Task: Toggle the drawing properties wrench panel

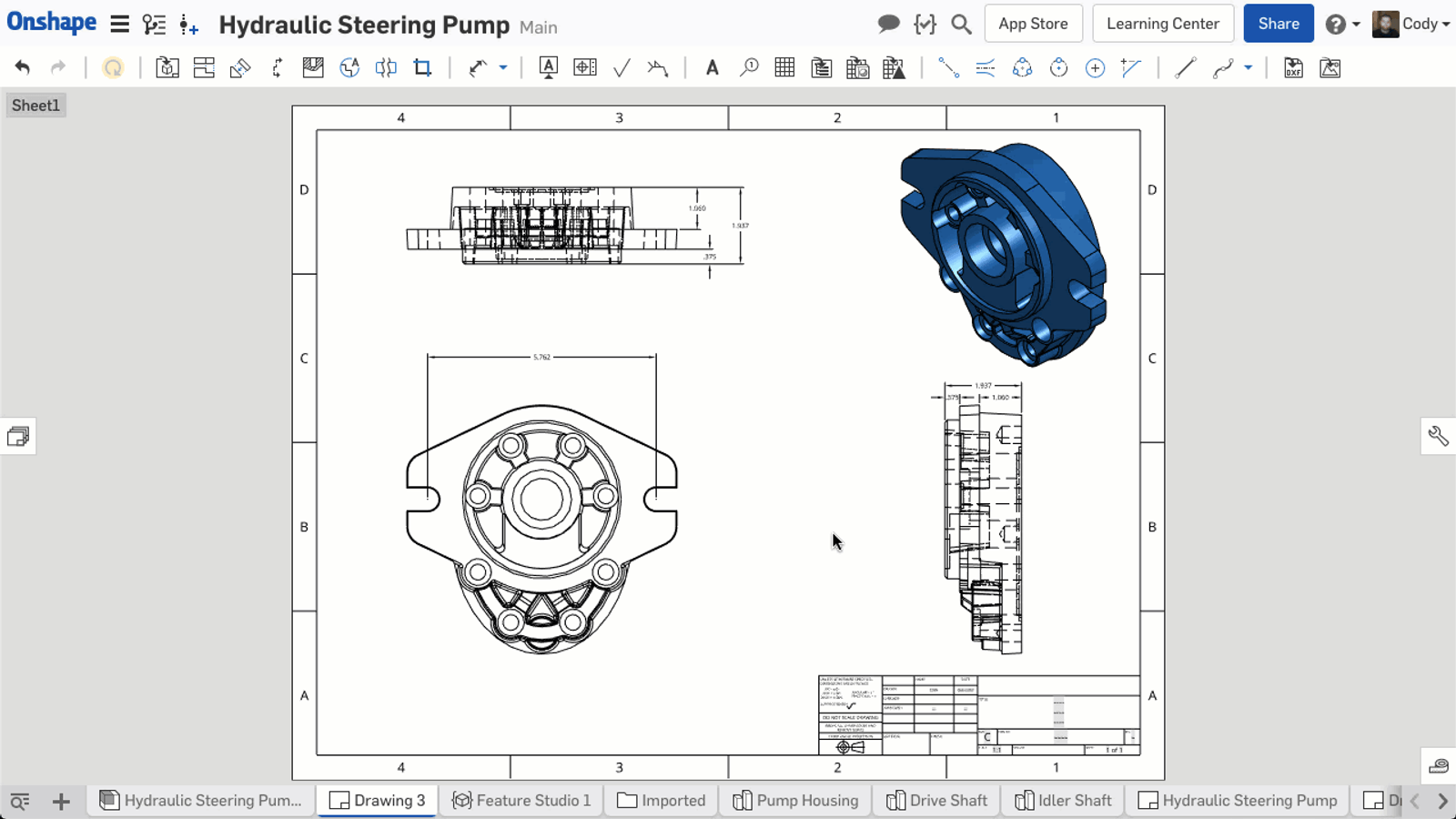Action: tap(1438, 437)
